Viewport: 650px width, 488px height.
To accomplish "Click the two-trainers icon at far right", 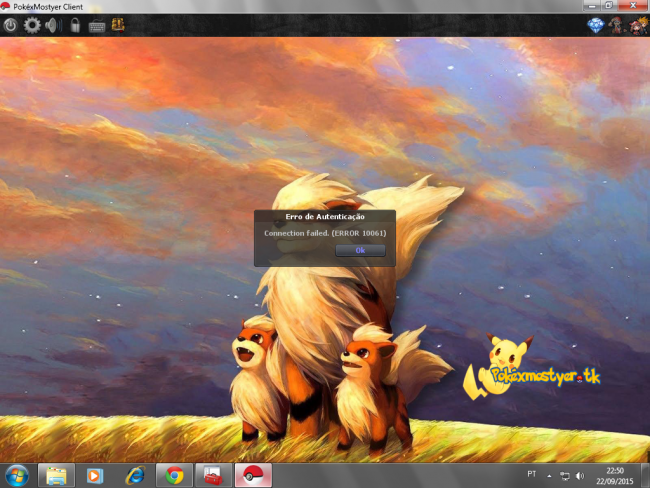I will [638, 26].
